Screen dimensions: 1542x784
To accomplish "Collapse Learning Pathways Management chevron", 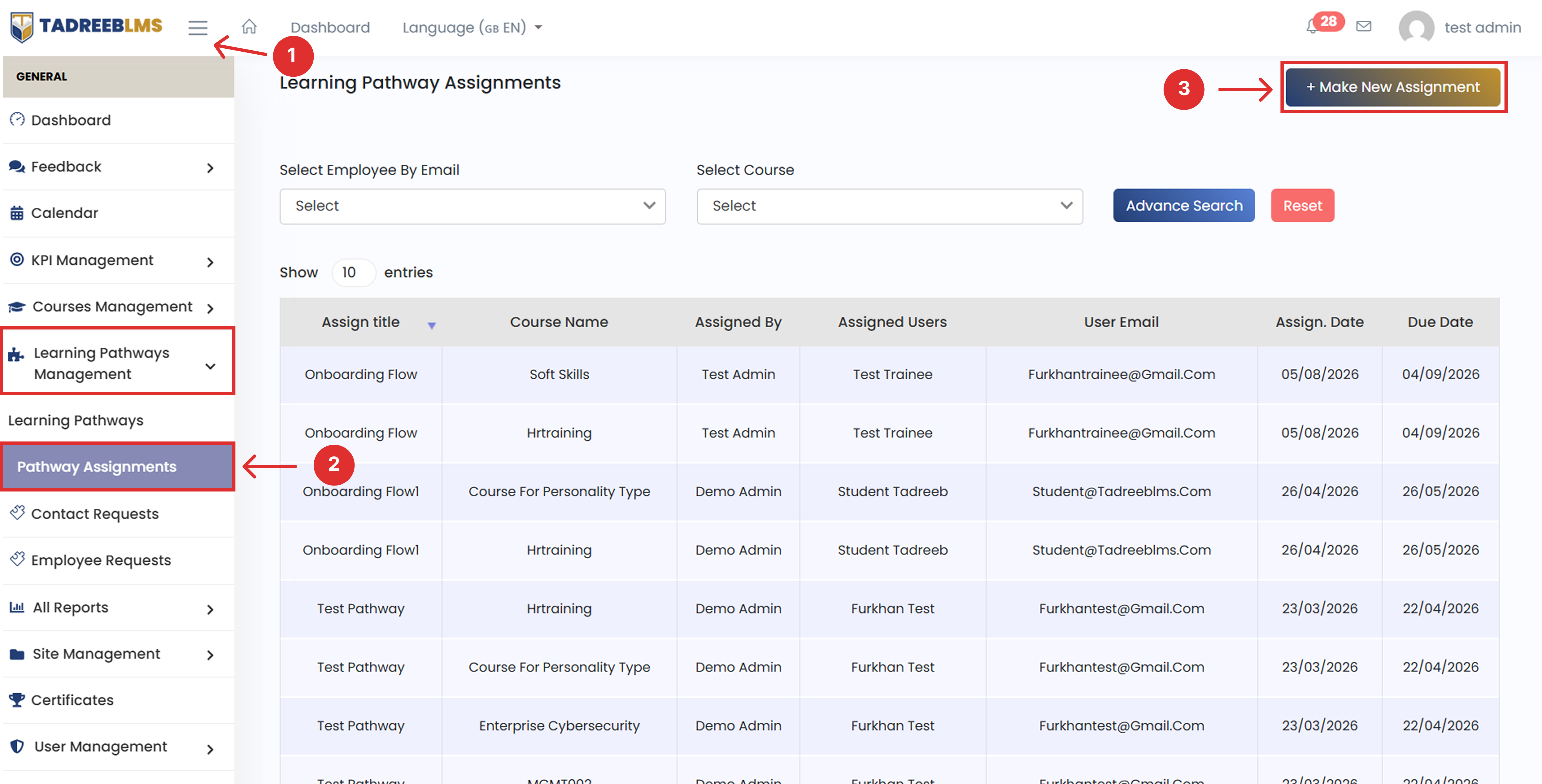I will pyautogui.click(x=210, y=366).
